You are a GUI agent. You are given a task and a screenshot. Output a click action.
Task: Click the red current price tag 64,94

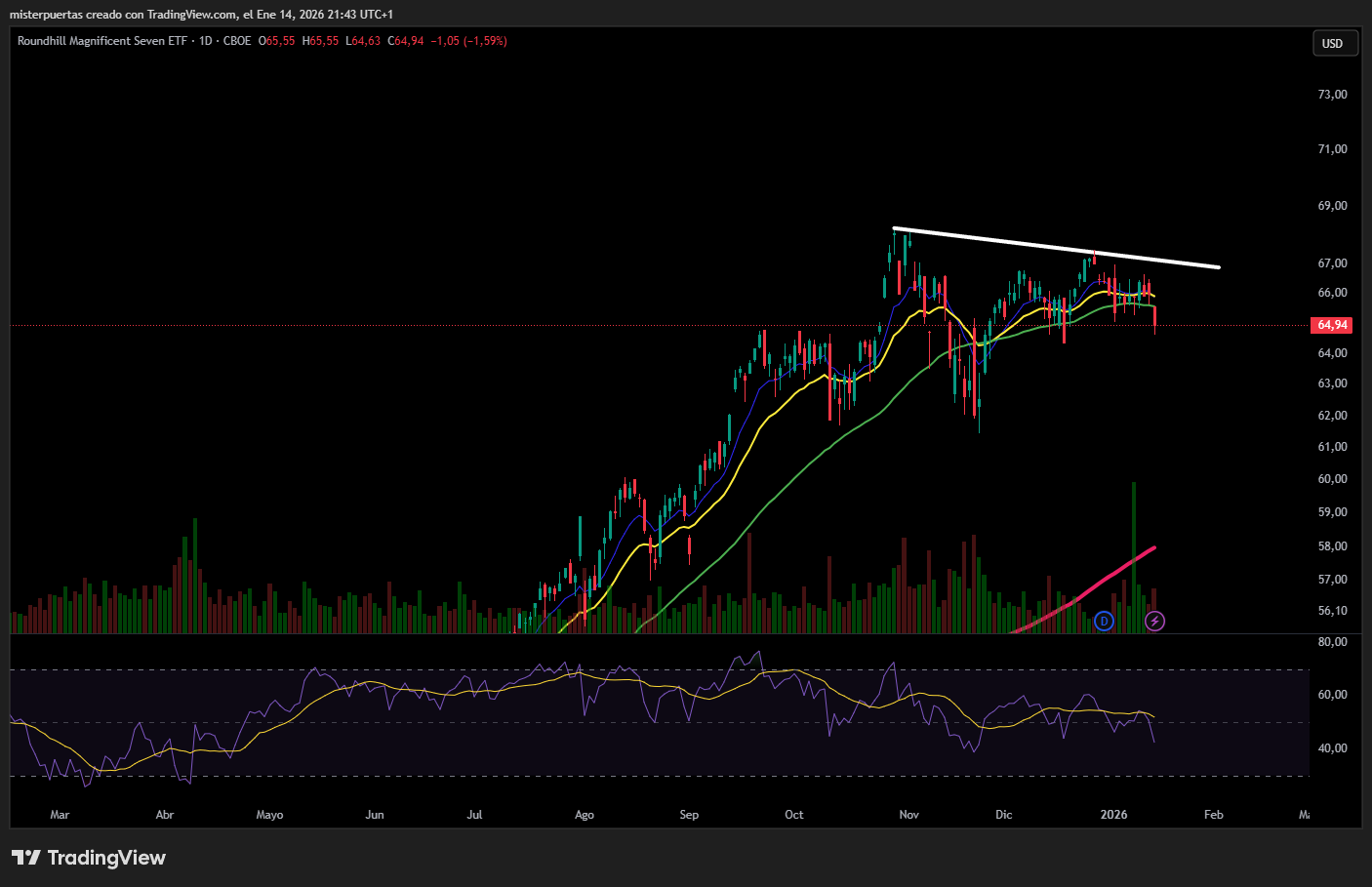coord(1333,325)
